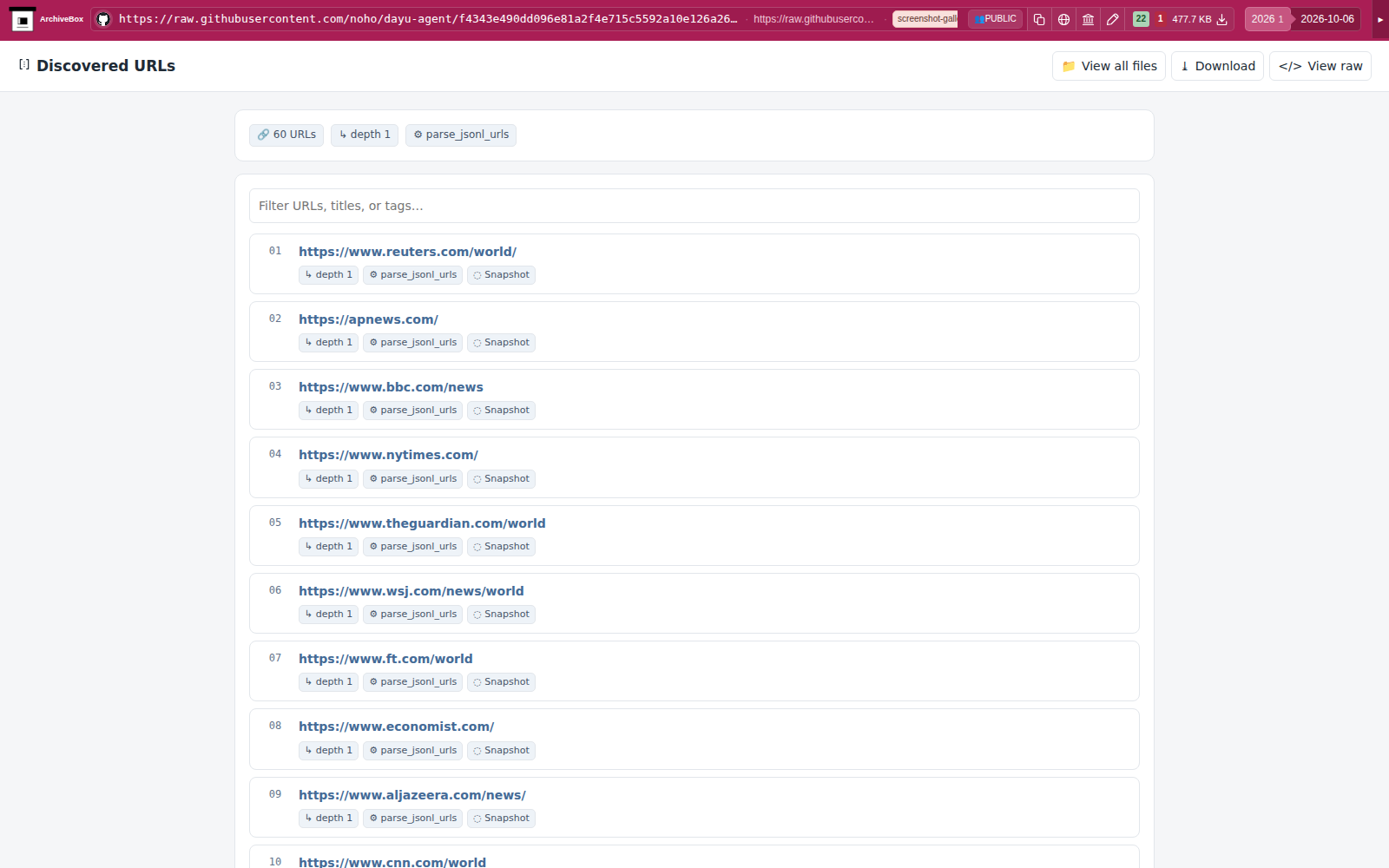Focus the Filter URLs search field
The height and width of the screenshot is (868, 1389).
(x=694, y=206)
